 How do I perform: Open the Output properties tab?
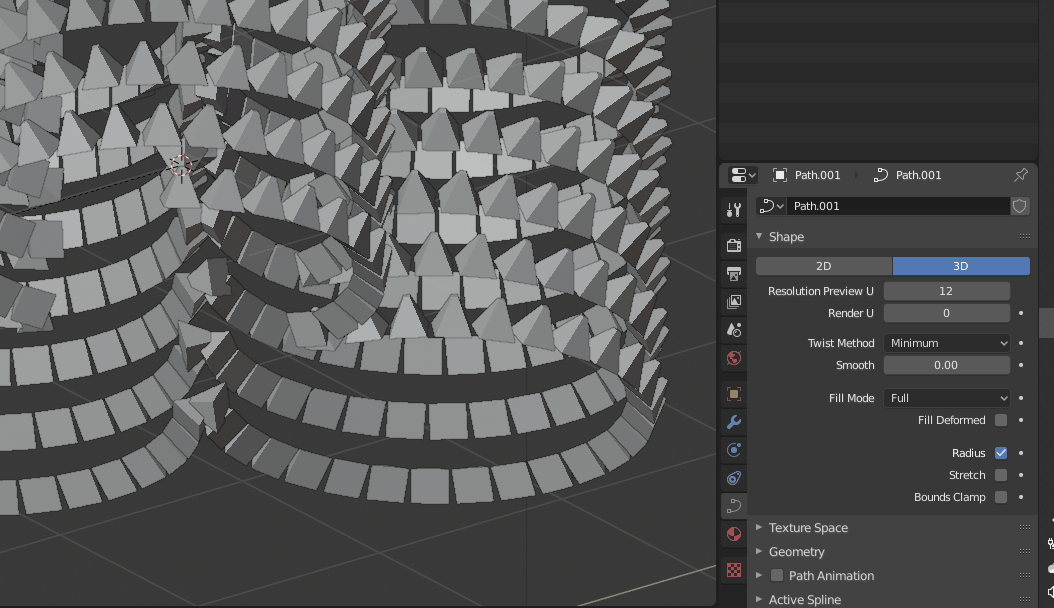[x=733, y=273]
